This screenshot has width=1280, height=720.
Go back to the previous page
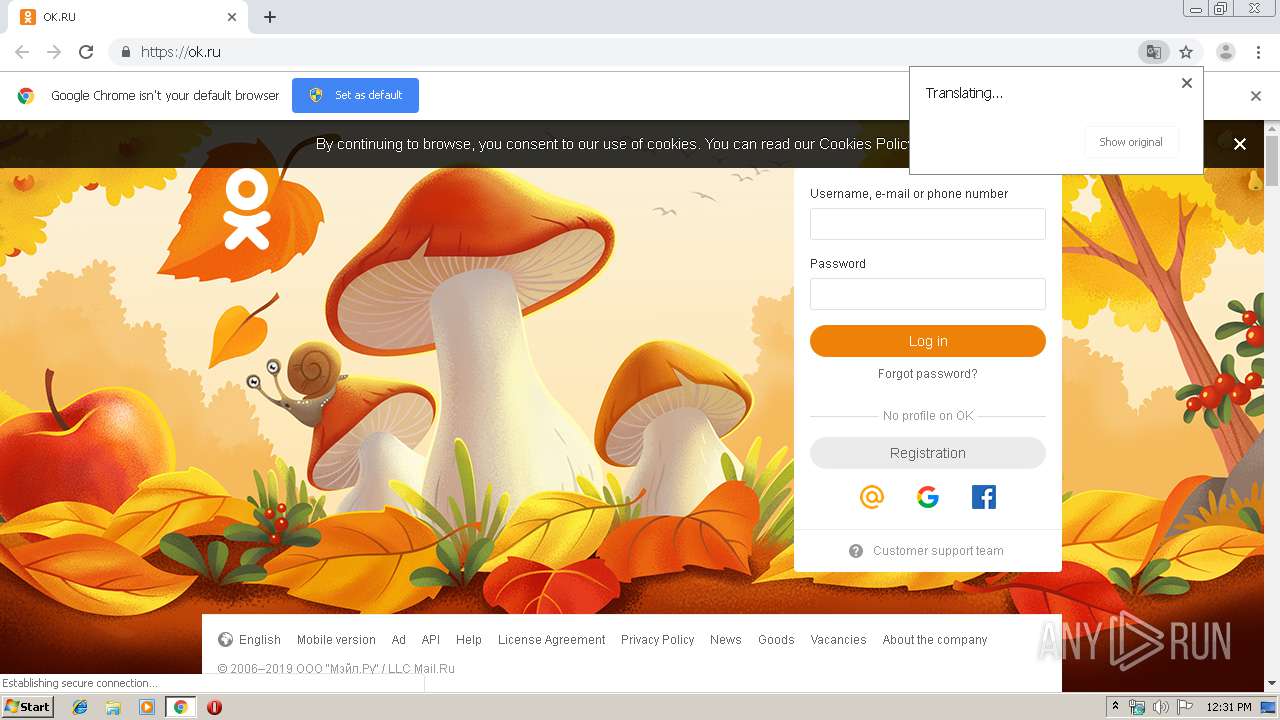click(x=22, y=52)
